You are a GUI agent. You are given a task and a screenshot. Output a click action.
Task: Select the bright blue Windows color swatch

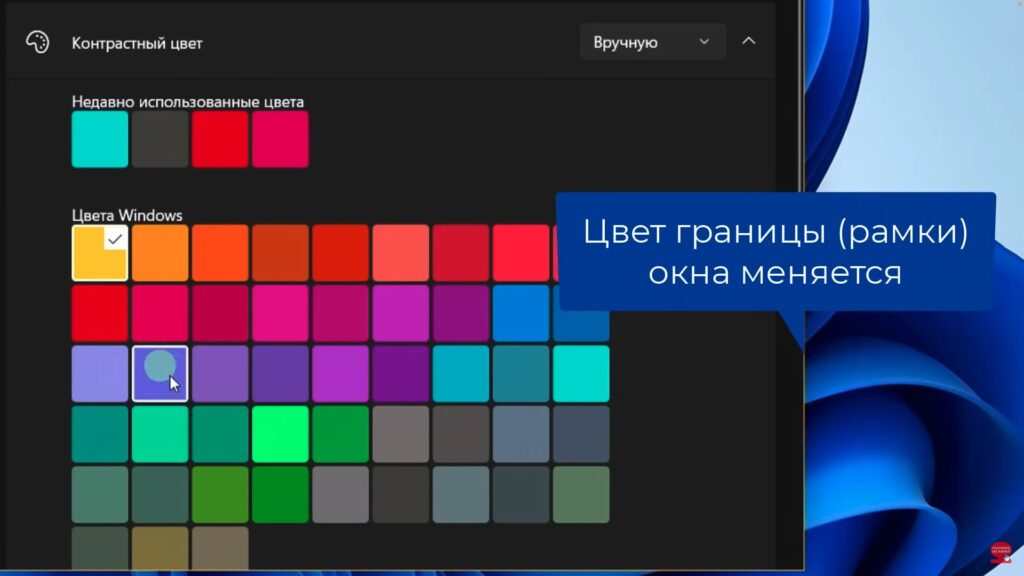pos(520,313)
